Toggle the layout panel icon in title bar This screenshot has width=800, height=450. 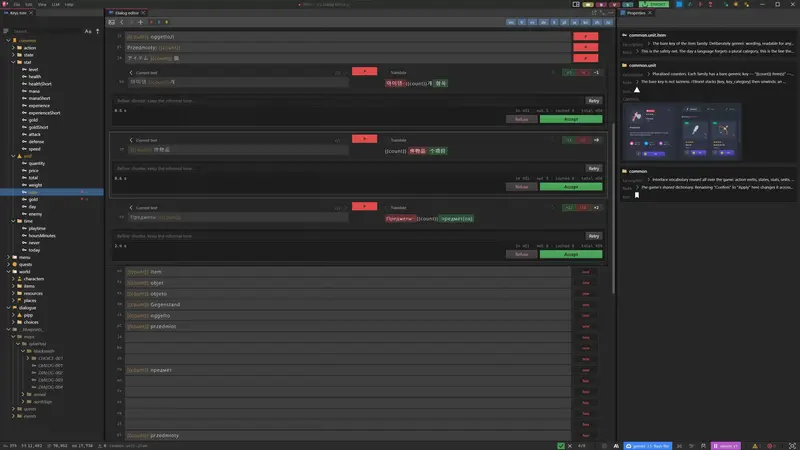point(576,4)
